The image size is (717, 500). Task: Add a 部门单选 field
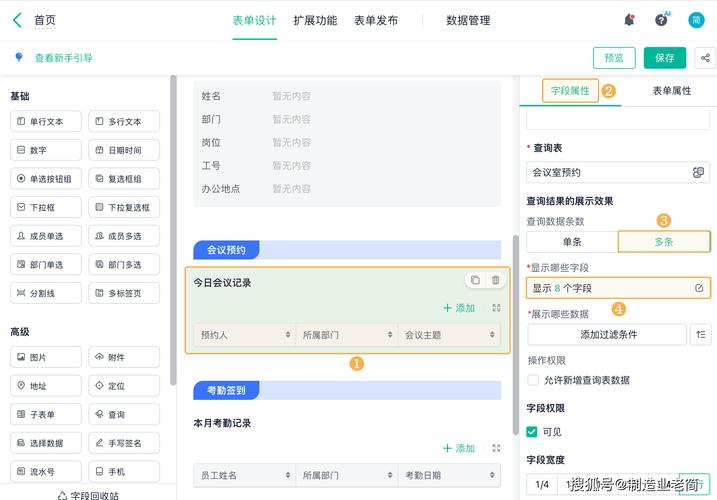(x=46, y=264)
